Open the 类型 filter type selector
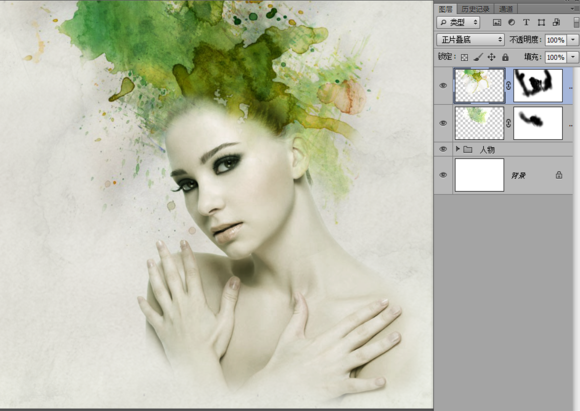Screen dimensions: 580x411 458,23
